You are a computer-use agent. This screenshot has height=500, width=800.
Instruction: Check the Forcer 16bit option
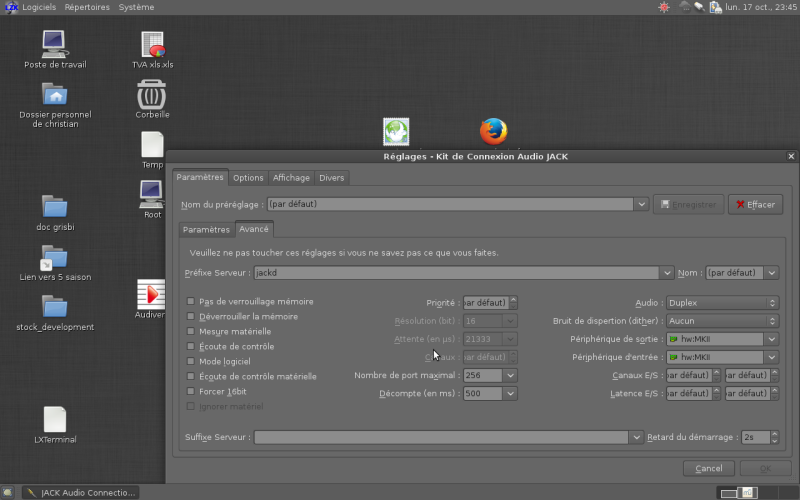pyautogui.click(x=191, y=391)
